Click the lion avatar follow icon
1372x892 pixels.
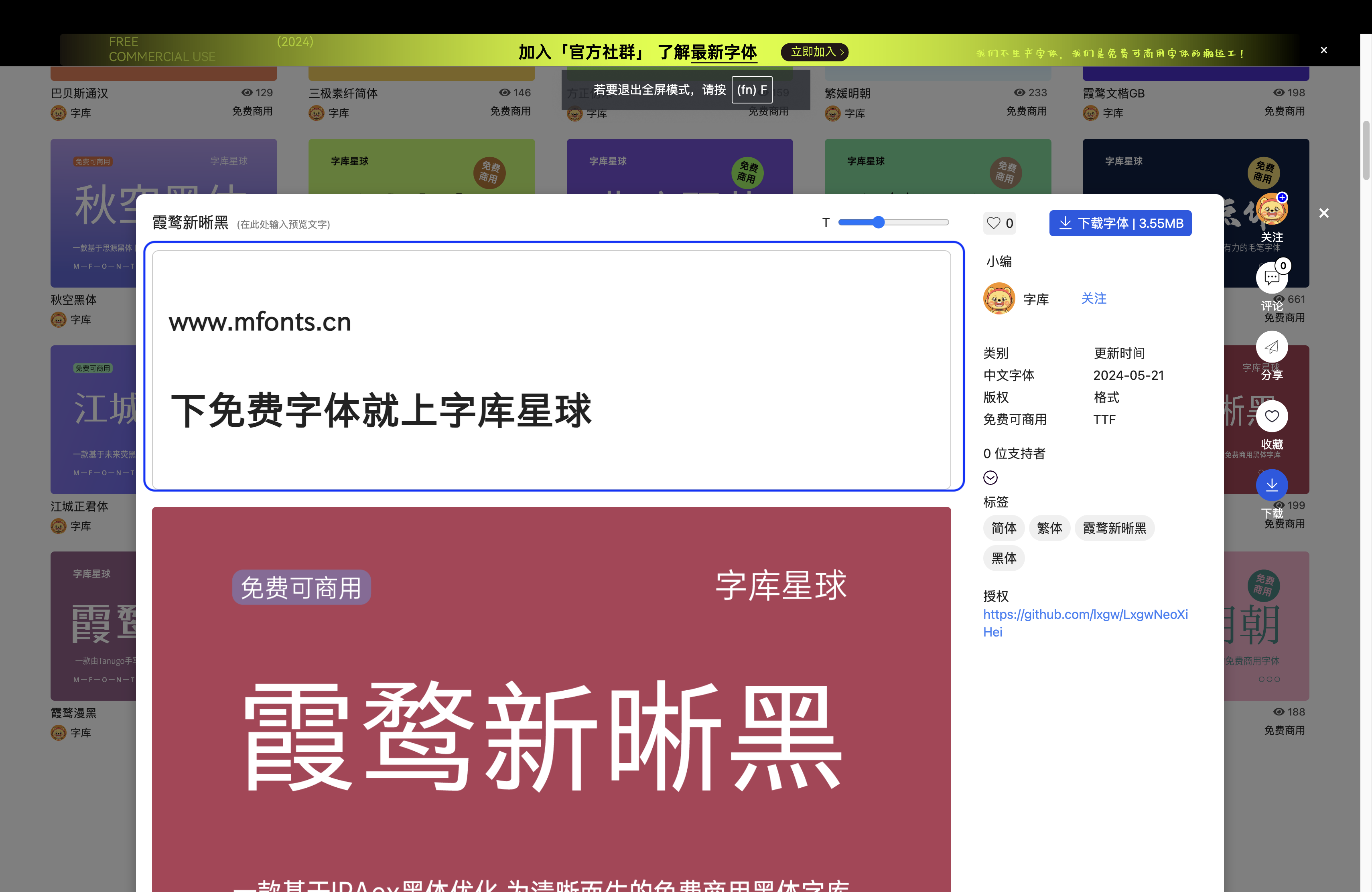coord(1271,210)
